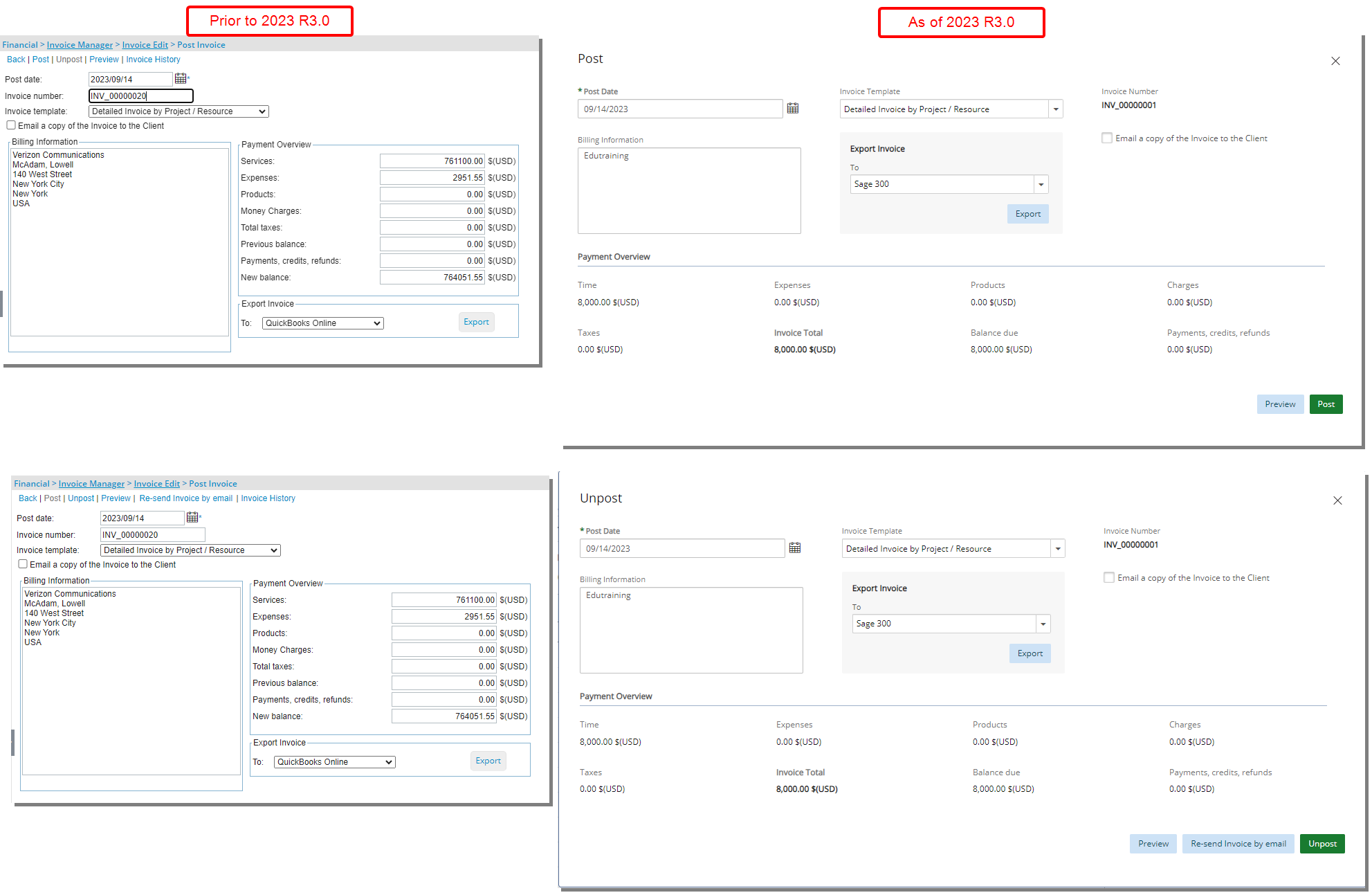The image size is (1372, 895).
Task: Click Invoice Manager breadcrumb in top old panel
Action: pos(80,45)
